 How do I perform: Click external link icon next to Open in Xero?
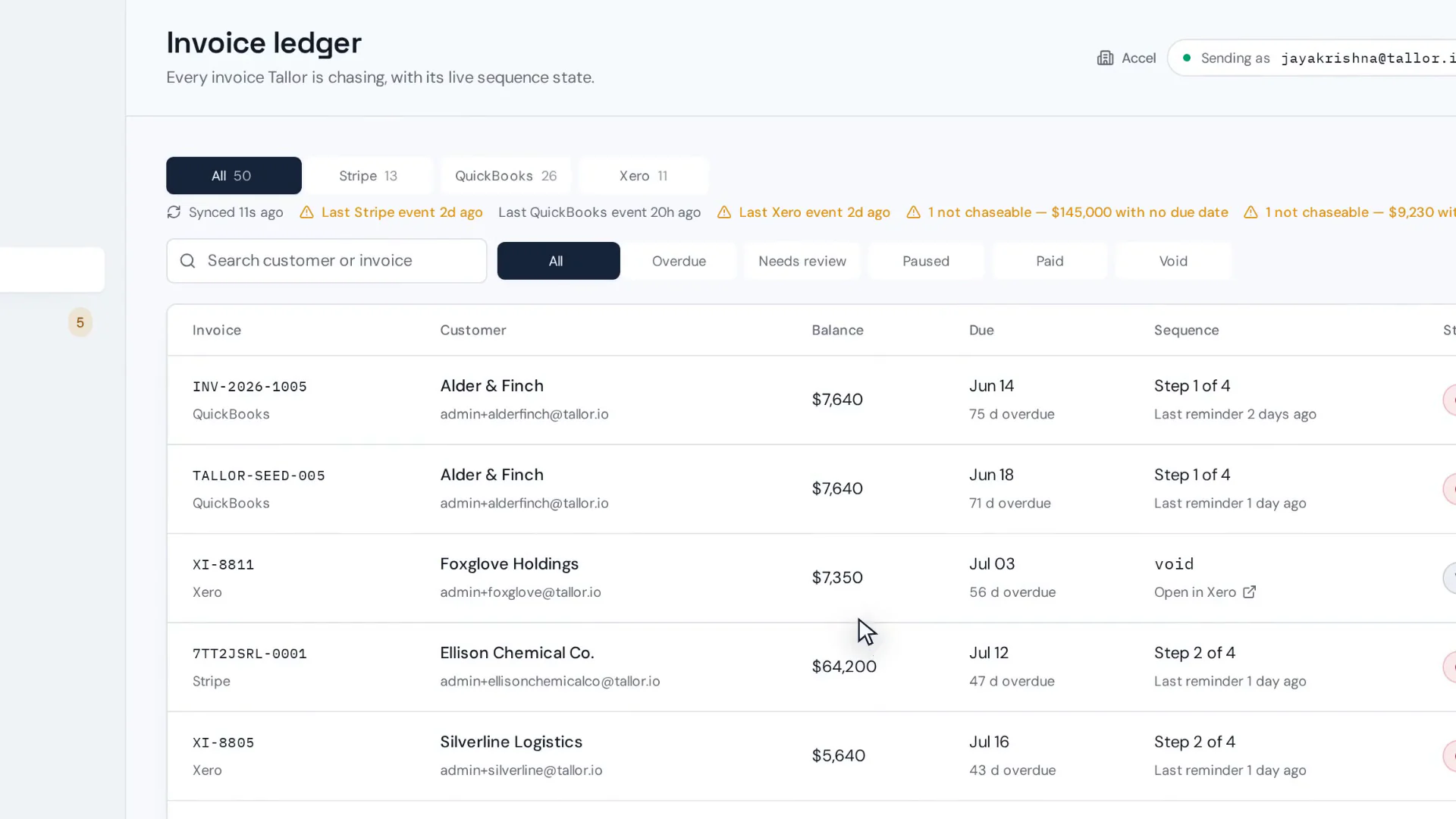click(1250, 592)
